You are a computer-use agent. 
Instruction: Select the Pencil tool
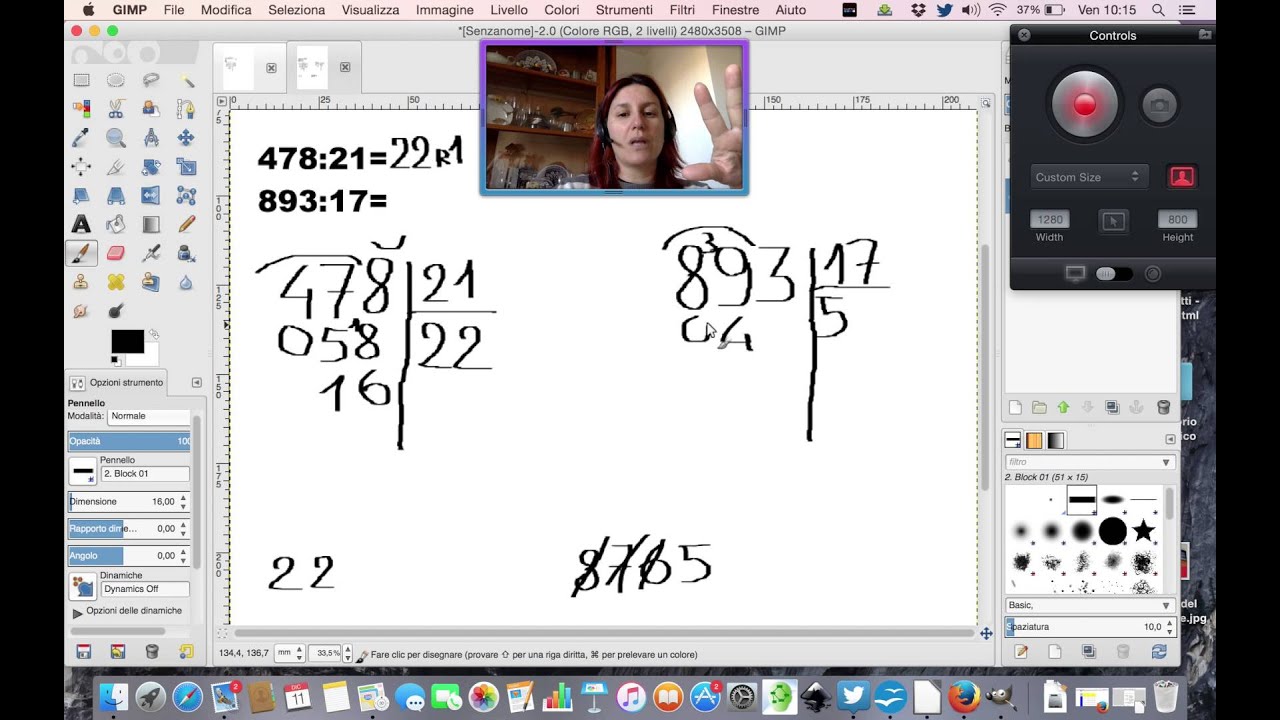[x=186, y=224]
